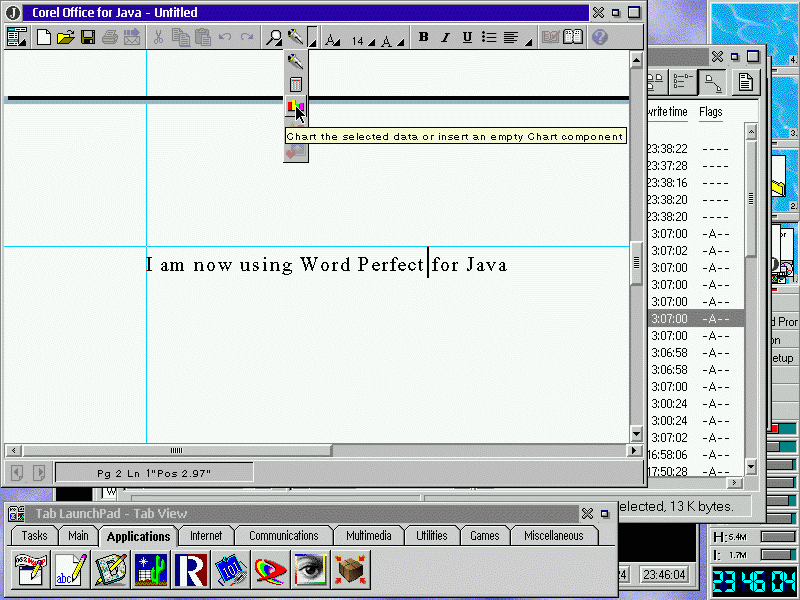Click the 'Flags' column header in back window
Screen dimensions: 800x600
tap(711, 111)
